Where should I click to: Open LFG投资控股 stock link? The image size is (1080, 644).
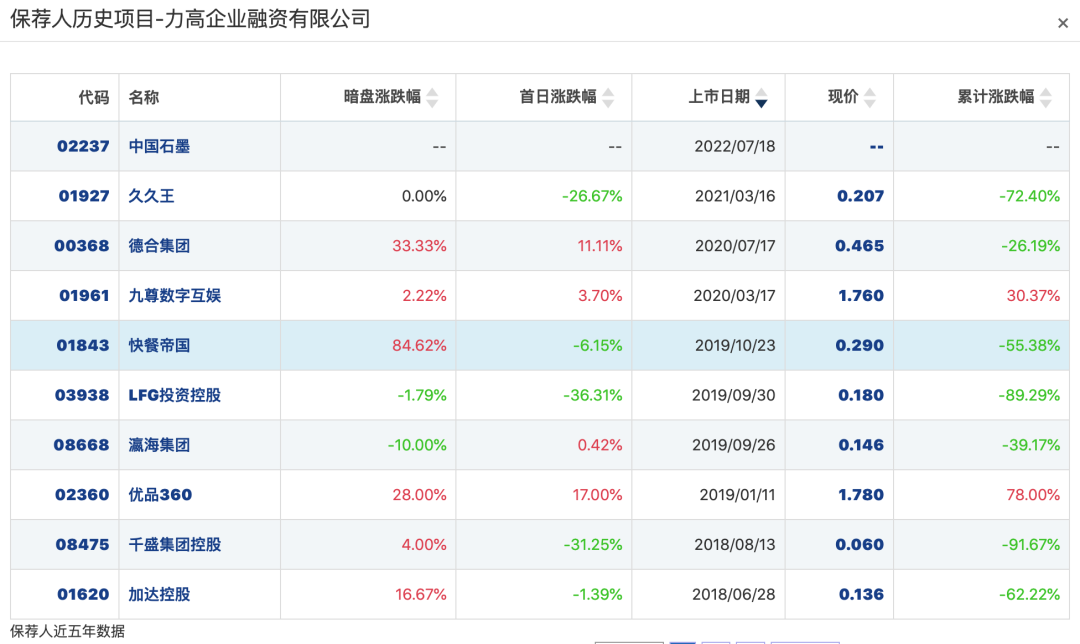175,395
